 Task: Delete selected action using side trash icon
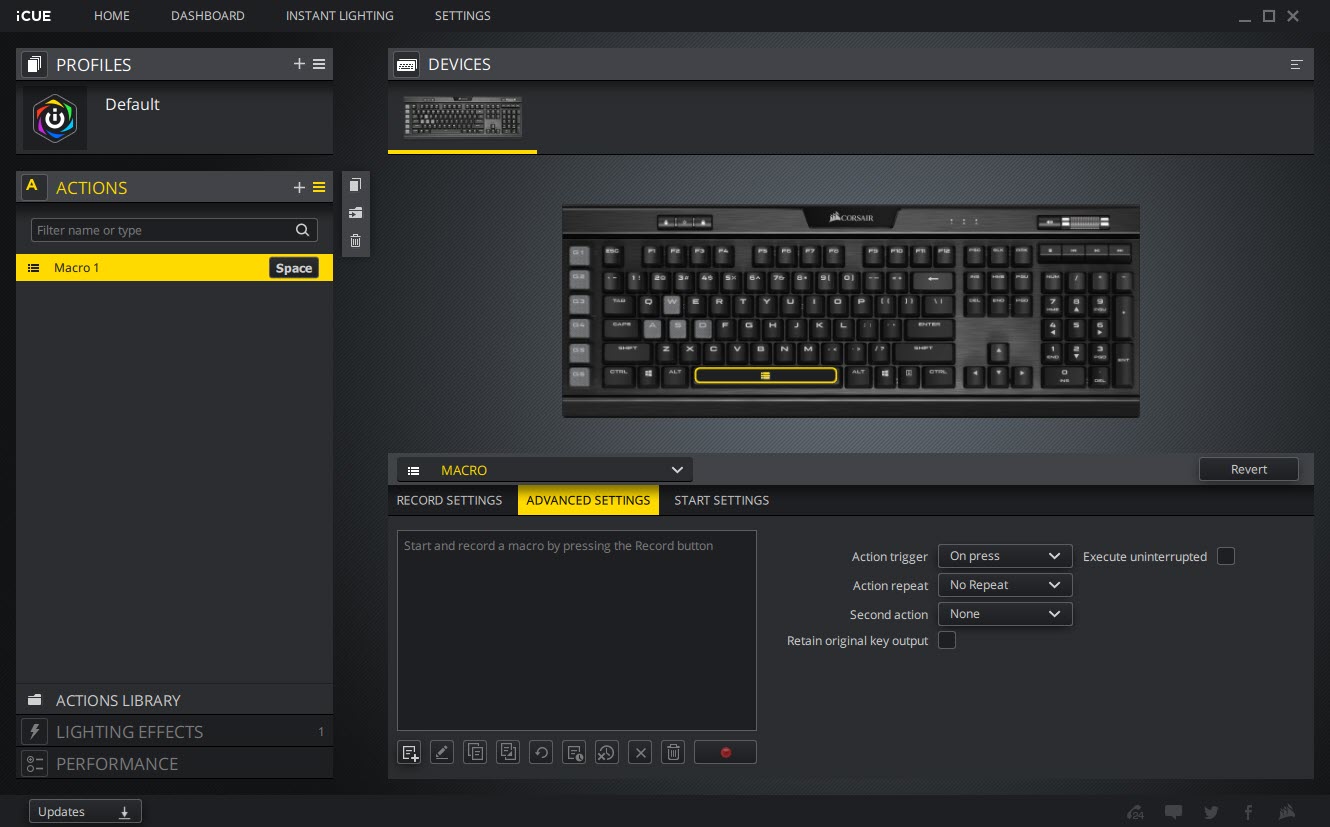point(355,240)
